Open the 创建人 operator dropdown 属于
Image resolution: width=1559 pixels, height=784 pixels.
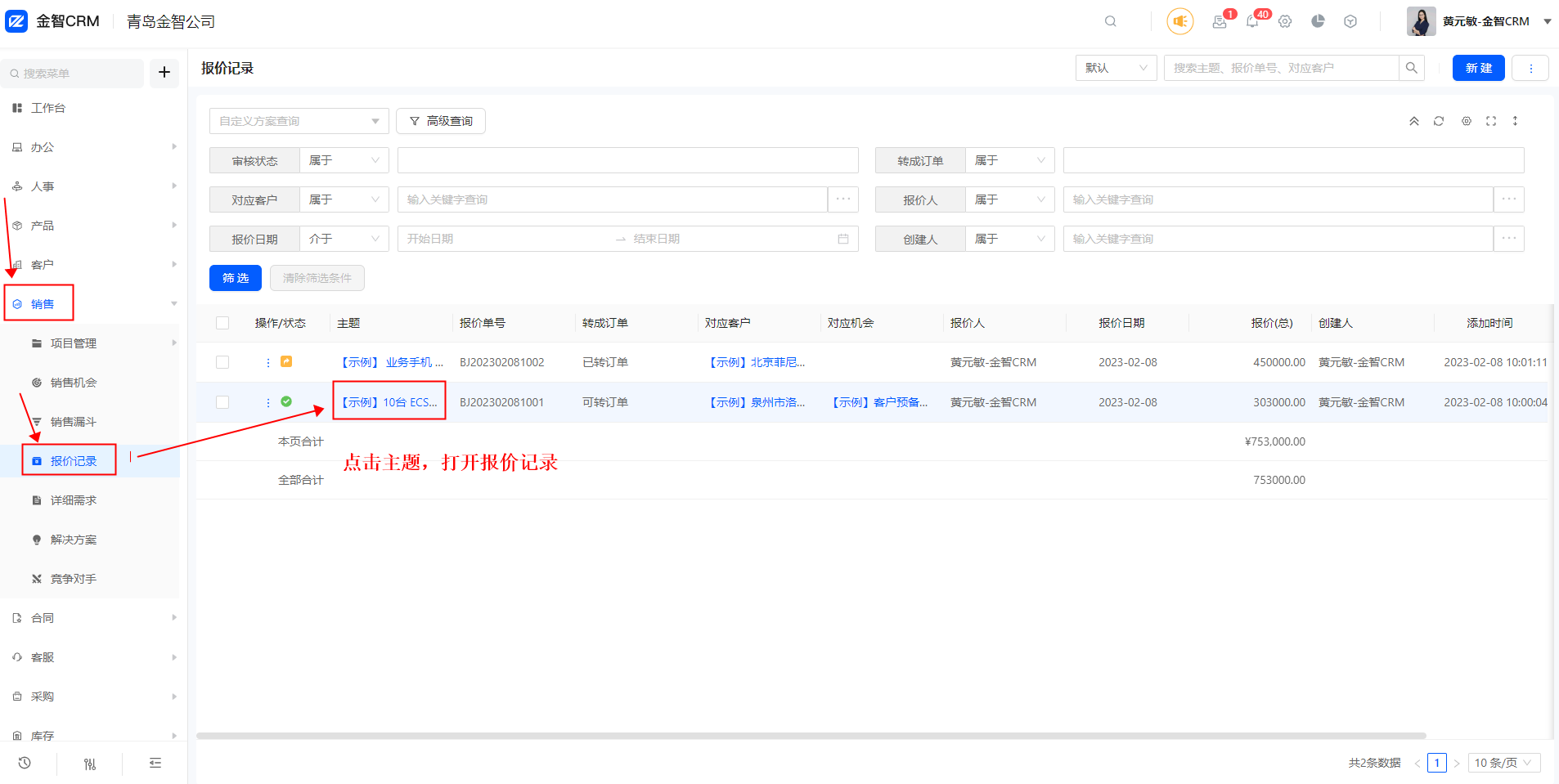[x=1010, y=239]
